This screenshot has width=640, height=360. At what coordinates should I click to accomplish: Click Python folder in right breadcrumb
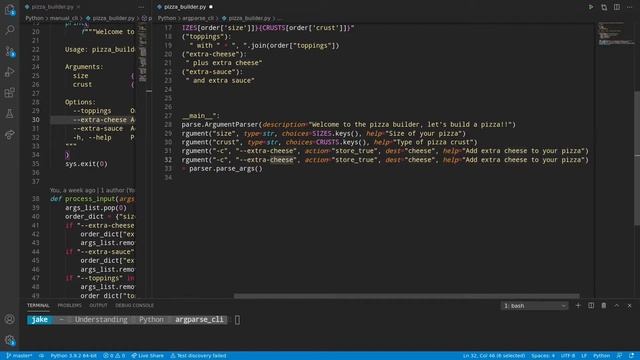point(167,18)
